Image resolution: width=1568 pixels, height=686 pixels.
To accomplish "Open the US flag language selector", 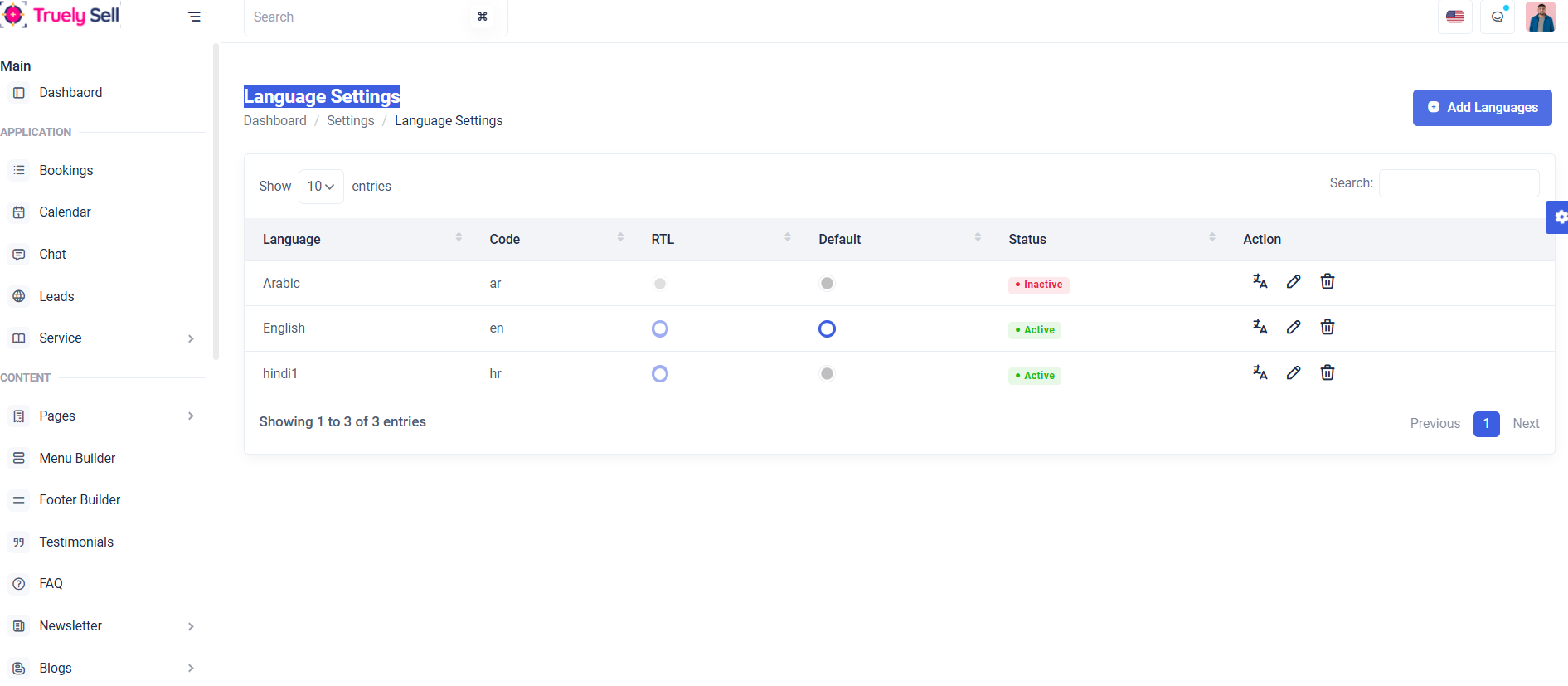I will [x=1454, y=17].
